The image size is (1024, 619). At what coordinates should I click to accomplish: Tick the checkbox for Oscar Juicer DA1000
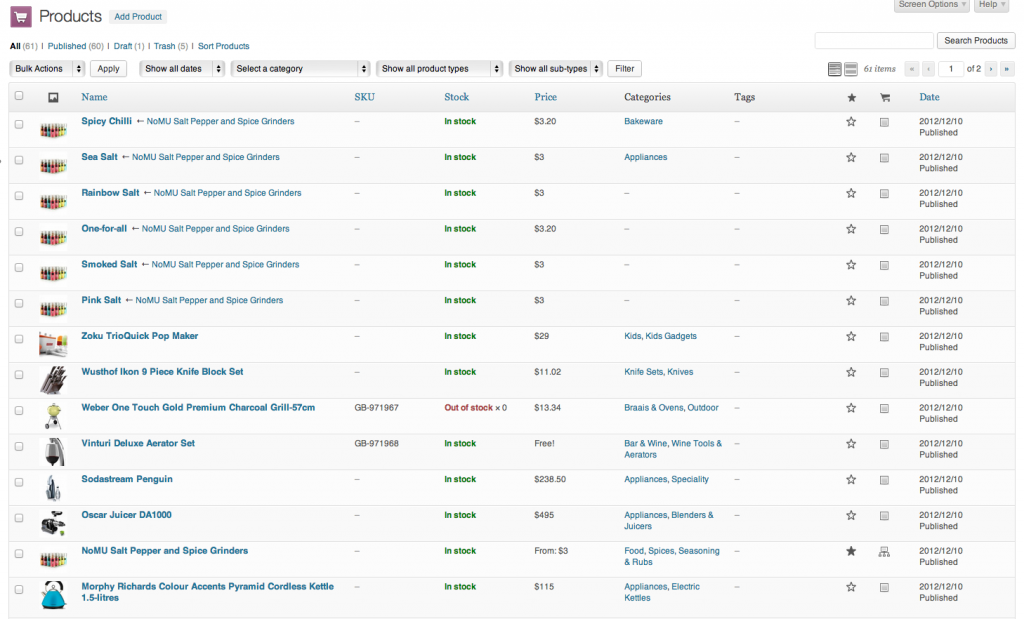(x=19, y=518)
